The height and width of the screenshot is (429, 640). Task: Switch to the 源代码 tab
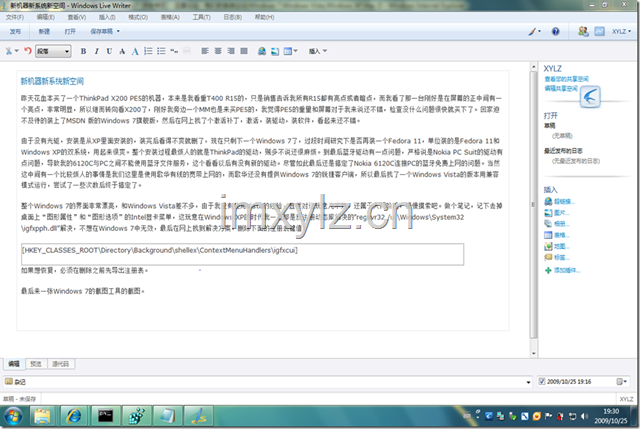tap(60, 364)
